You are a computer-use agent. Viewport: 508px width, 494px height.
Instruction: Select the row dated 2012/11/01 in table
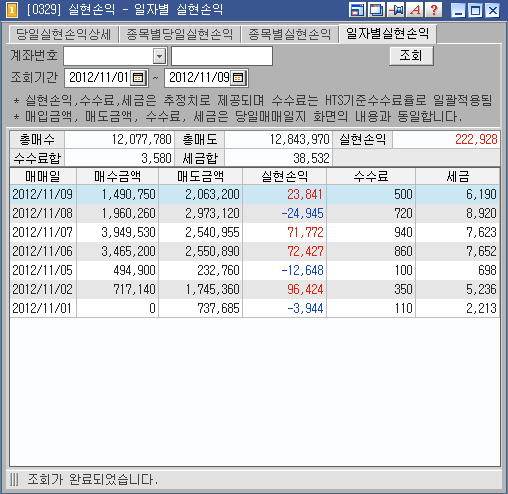[x=255, y=308]
